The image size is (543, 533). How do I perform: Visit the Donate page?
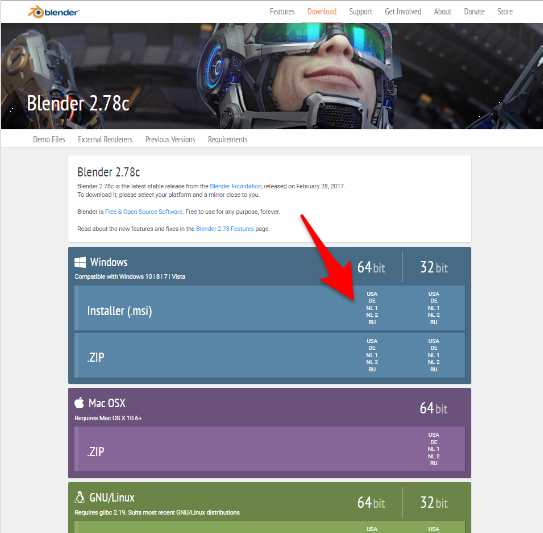tap(474, 12)
